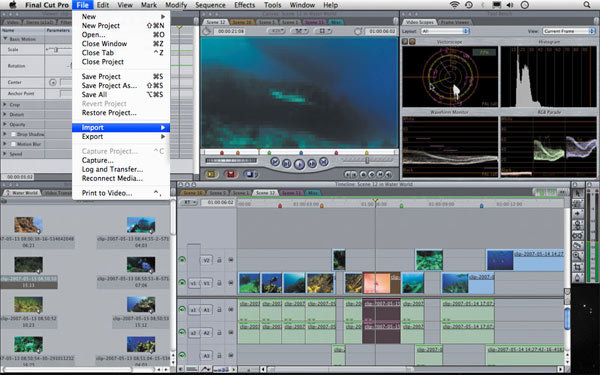
Task: Pick the Slip tool in Tool palette
Action: point(577,235)
